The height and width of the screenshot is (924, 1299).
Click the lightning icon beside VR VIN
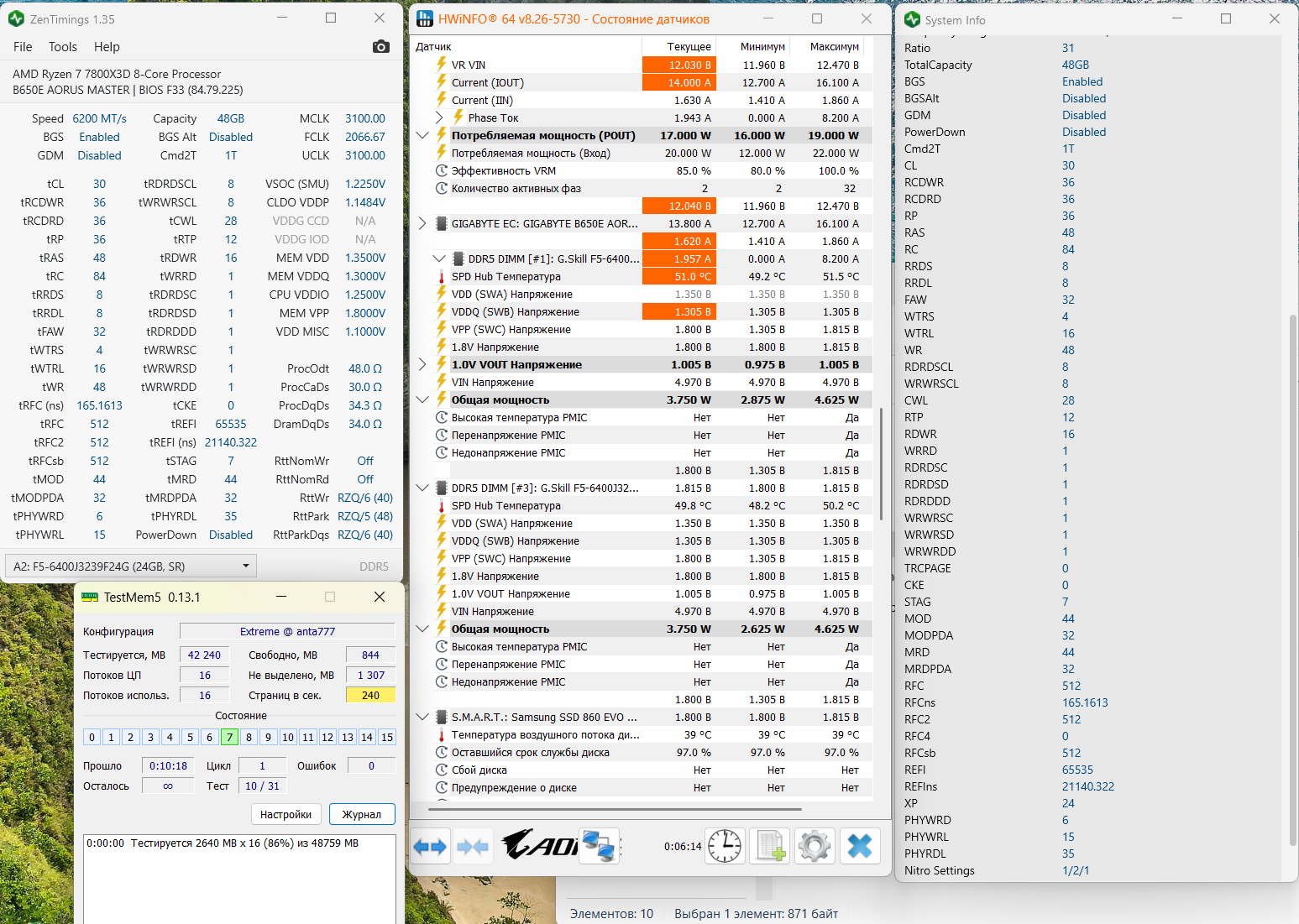442,65
